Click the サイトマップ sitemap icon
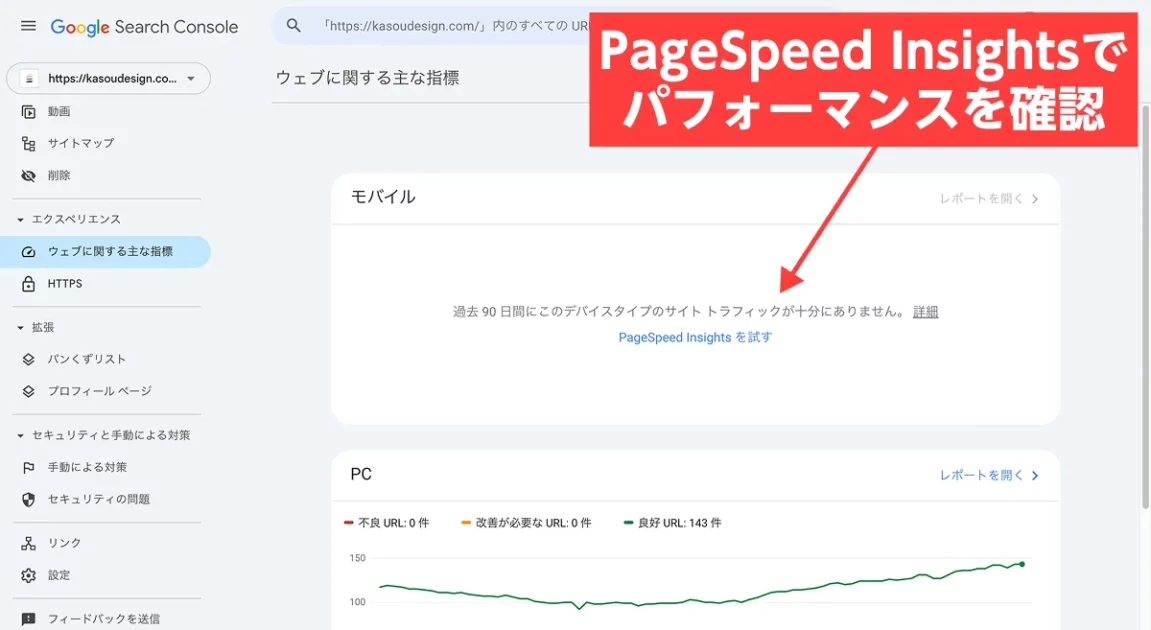 tap(29, 144)
